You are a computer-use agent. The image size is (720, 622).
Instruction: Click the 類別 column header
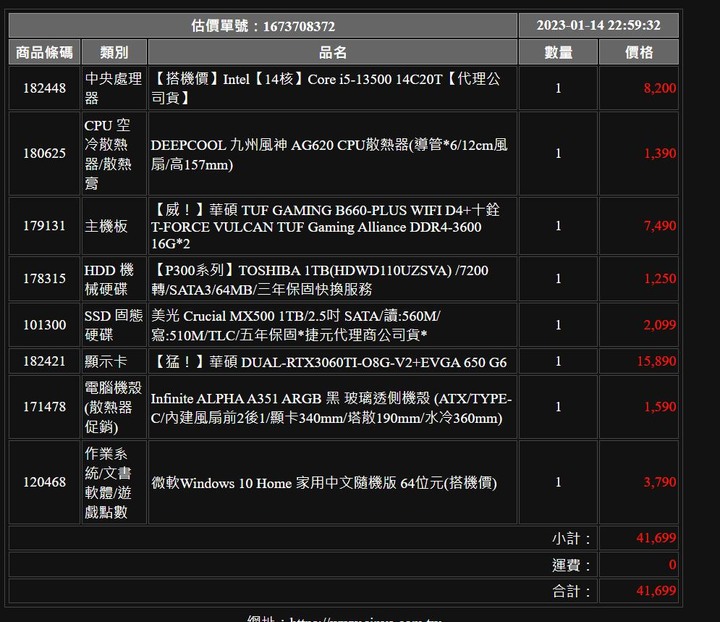pyautogui.click(x=114, y=52)
